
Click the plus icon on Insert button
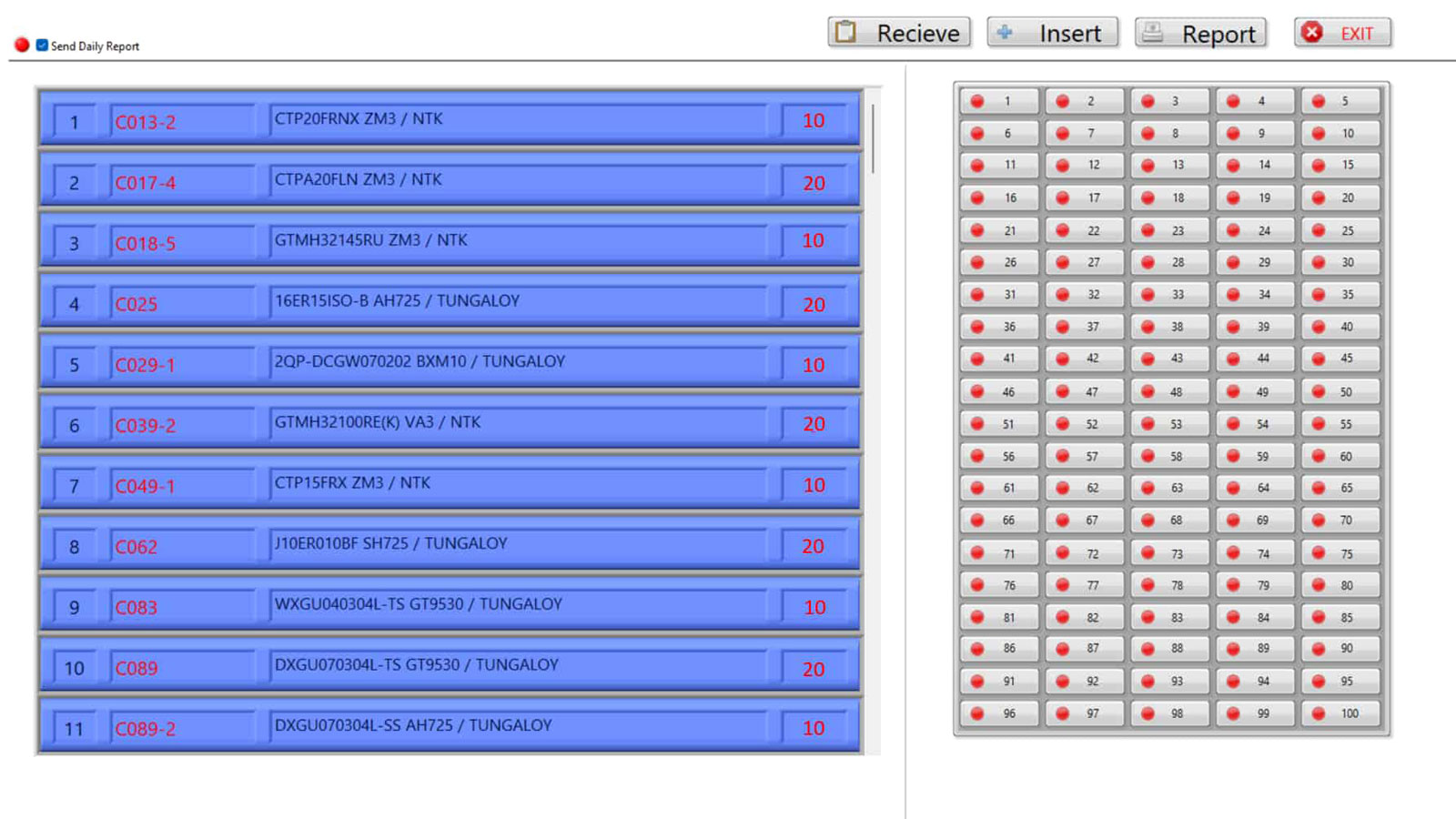1005,33
